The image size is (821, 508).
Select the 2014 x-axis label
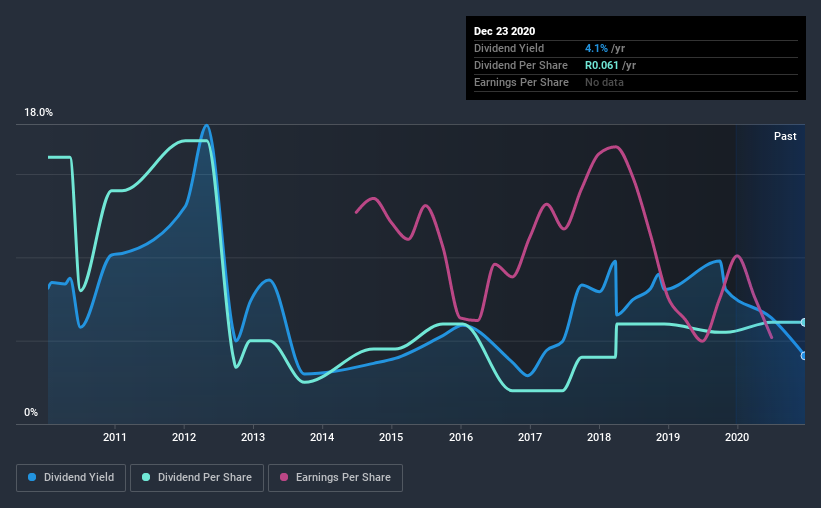[322, 437]
